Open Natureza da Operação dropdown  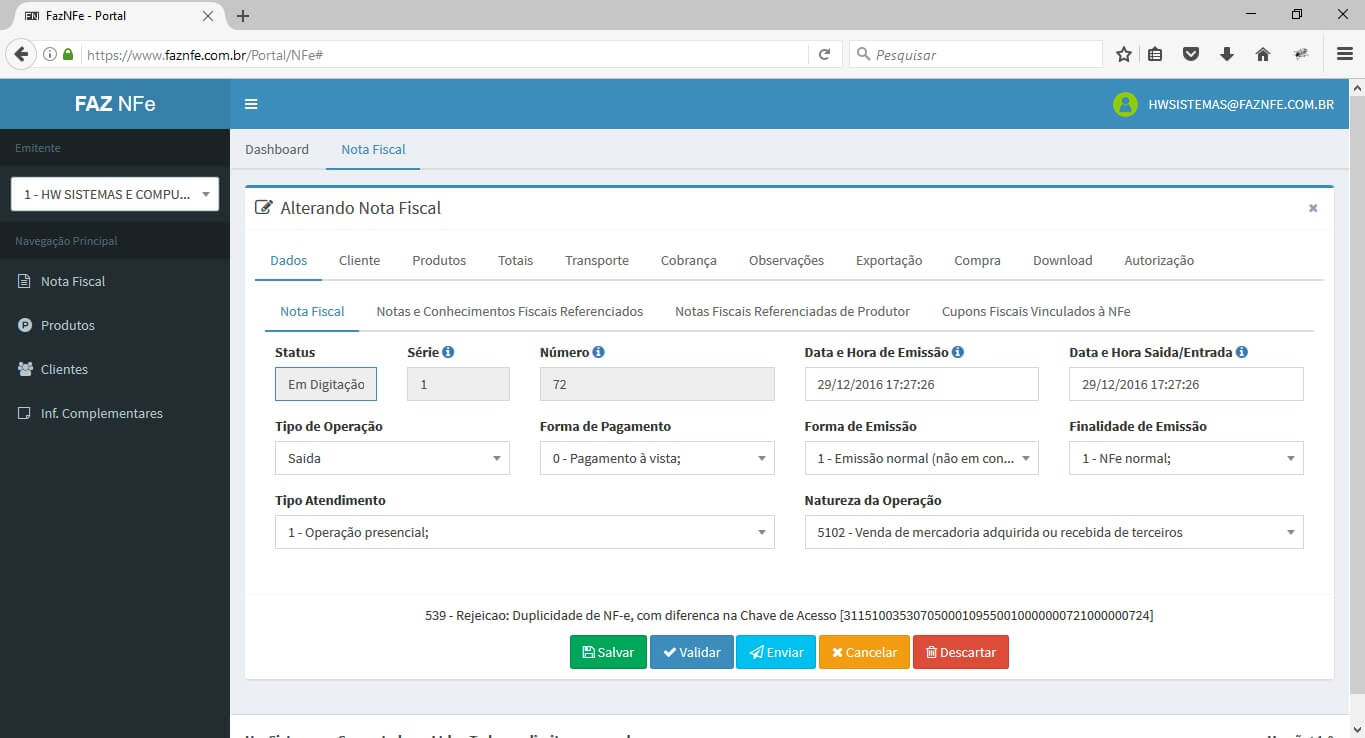click(x=1054, y=532)
